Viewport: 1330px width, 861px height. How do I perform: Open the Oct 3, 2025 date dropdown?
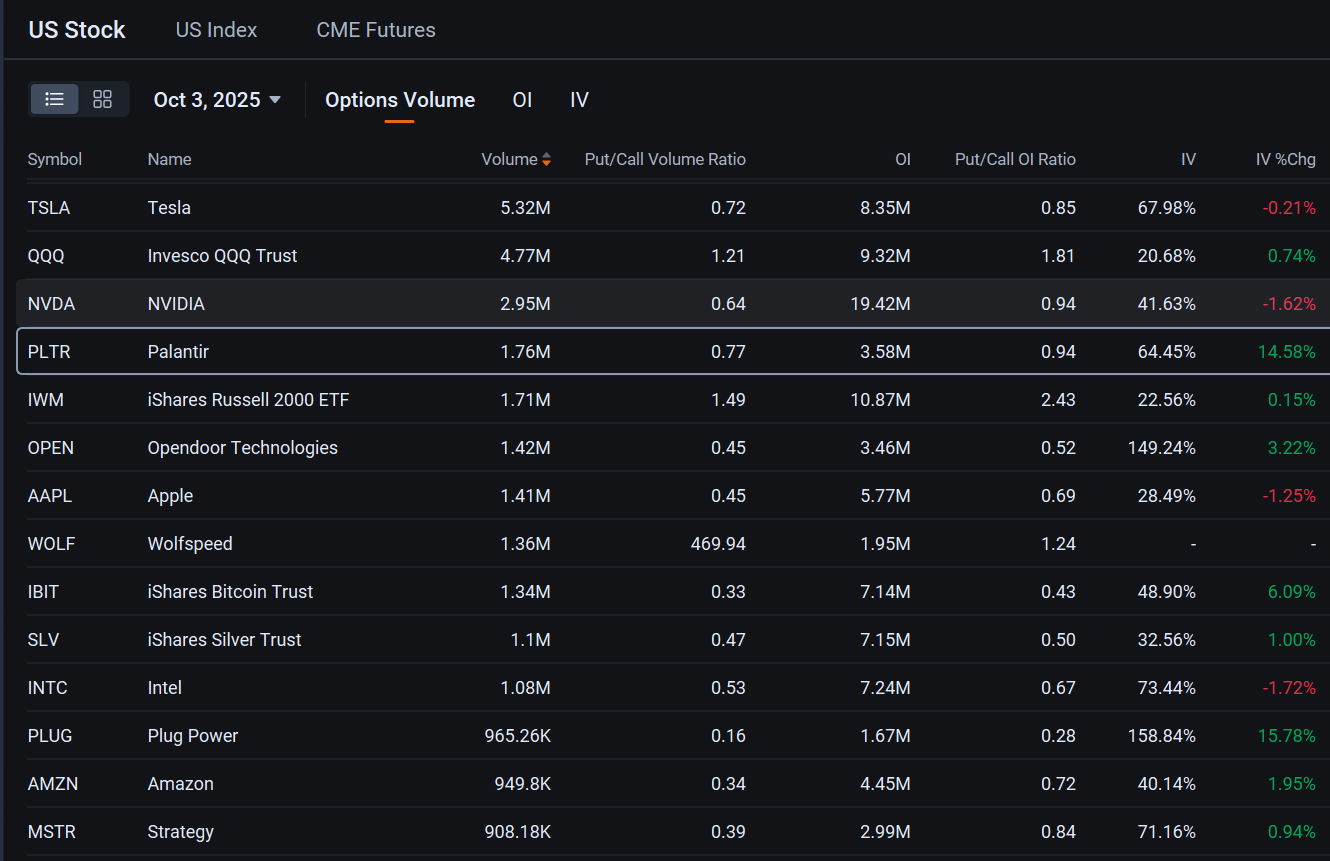point(217,100)
